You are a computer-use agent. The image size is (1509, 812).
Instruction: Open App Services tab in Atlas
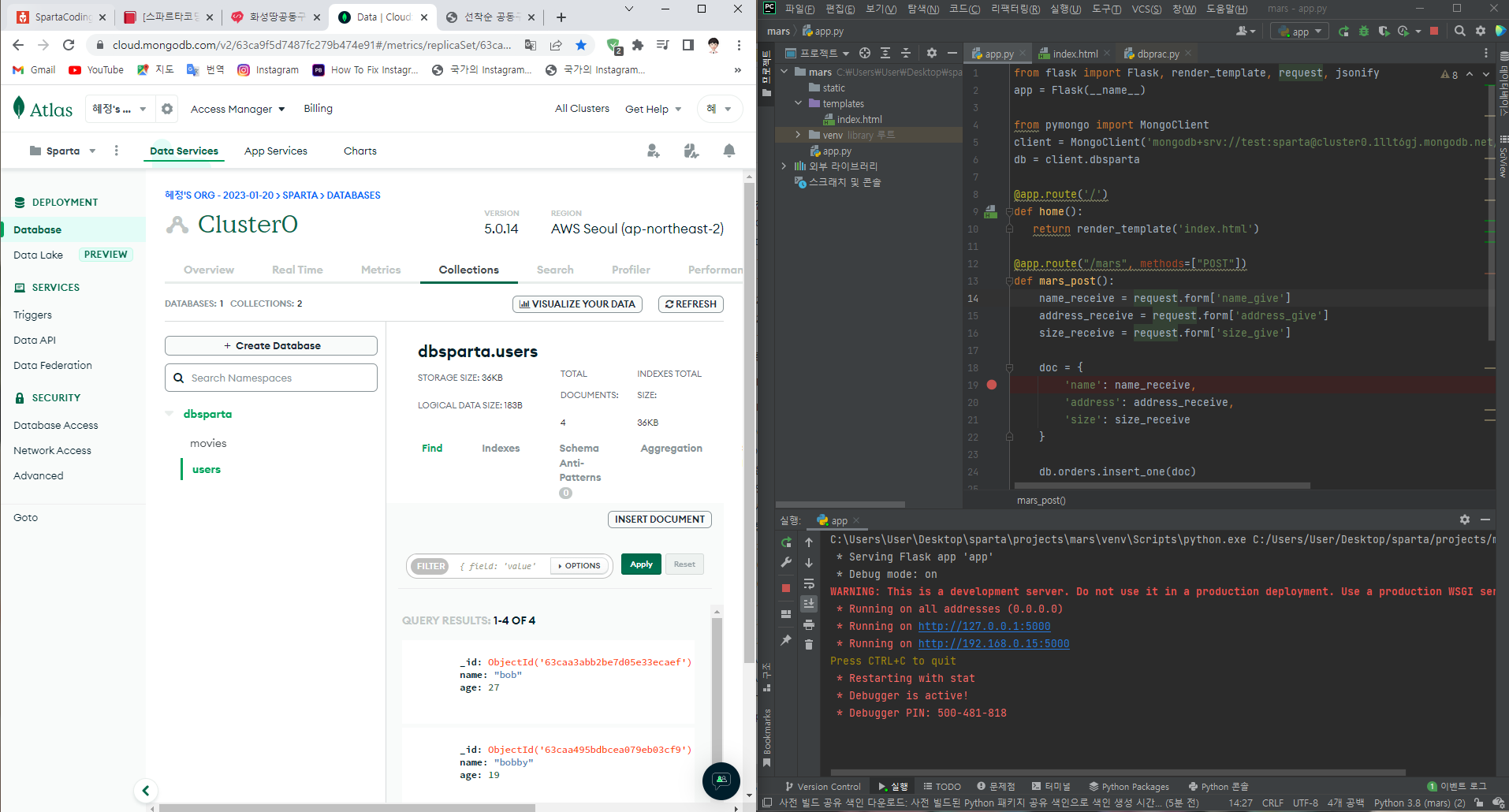tap(276, 151)
